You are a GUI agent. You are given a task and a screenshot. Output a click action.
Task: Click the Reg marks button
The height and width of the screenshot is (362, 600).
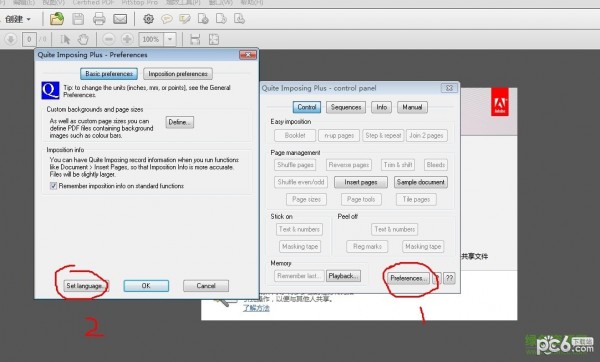(367, 246)
